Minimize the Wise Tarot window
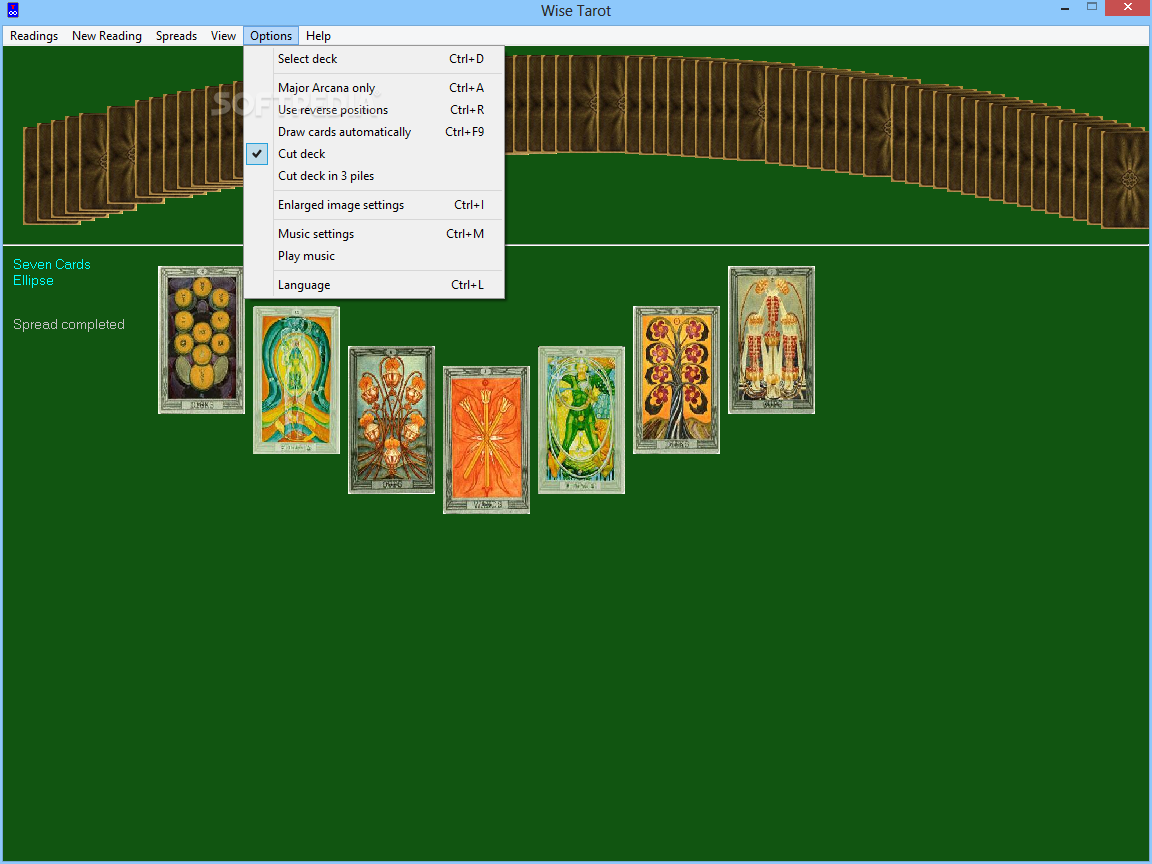This screenshot has height=864, width=1152. (1065, 8)
